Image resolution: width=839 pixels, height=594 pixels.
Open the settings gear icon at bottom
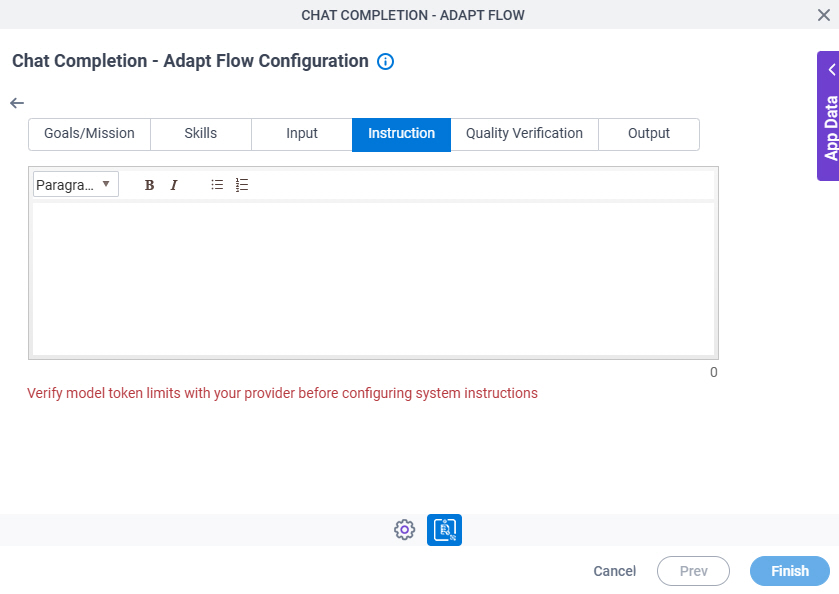(x=405, y=530)
